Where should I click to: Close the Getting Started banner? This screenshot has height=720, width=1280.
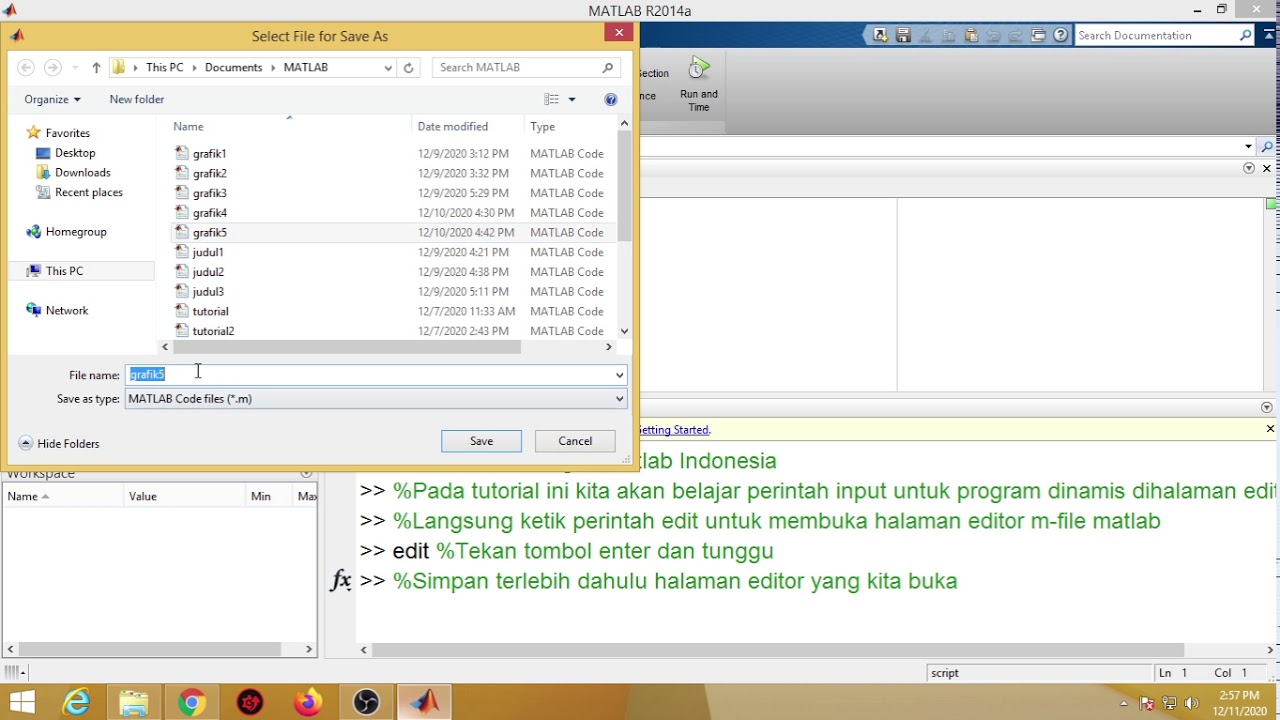tap(1270, 429)
